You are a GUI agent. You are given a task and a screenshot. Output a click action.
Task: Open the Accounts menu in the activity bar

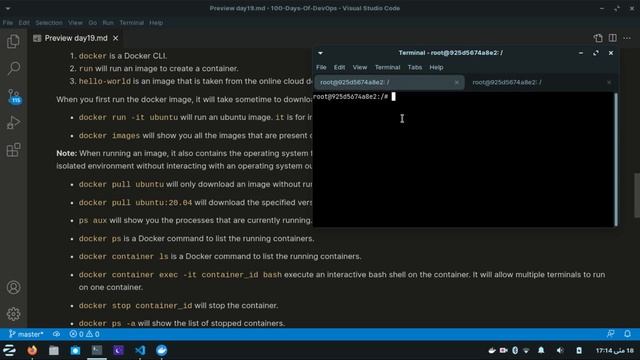[x=13, y=287]
